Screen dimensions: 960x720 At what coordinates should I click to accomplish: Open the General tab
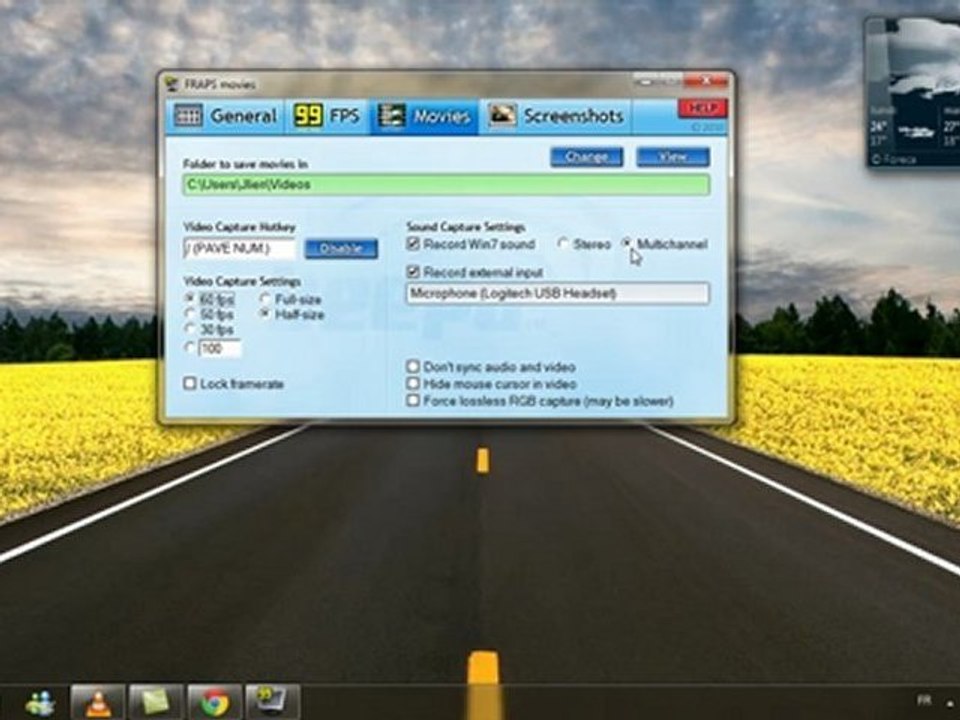pyautogui.click(x=226, y=116)
